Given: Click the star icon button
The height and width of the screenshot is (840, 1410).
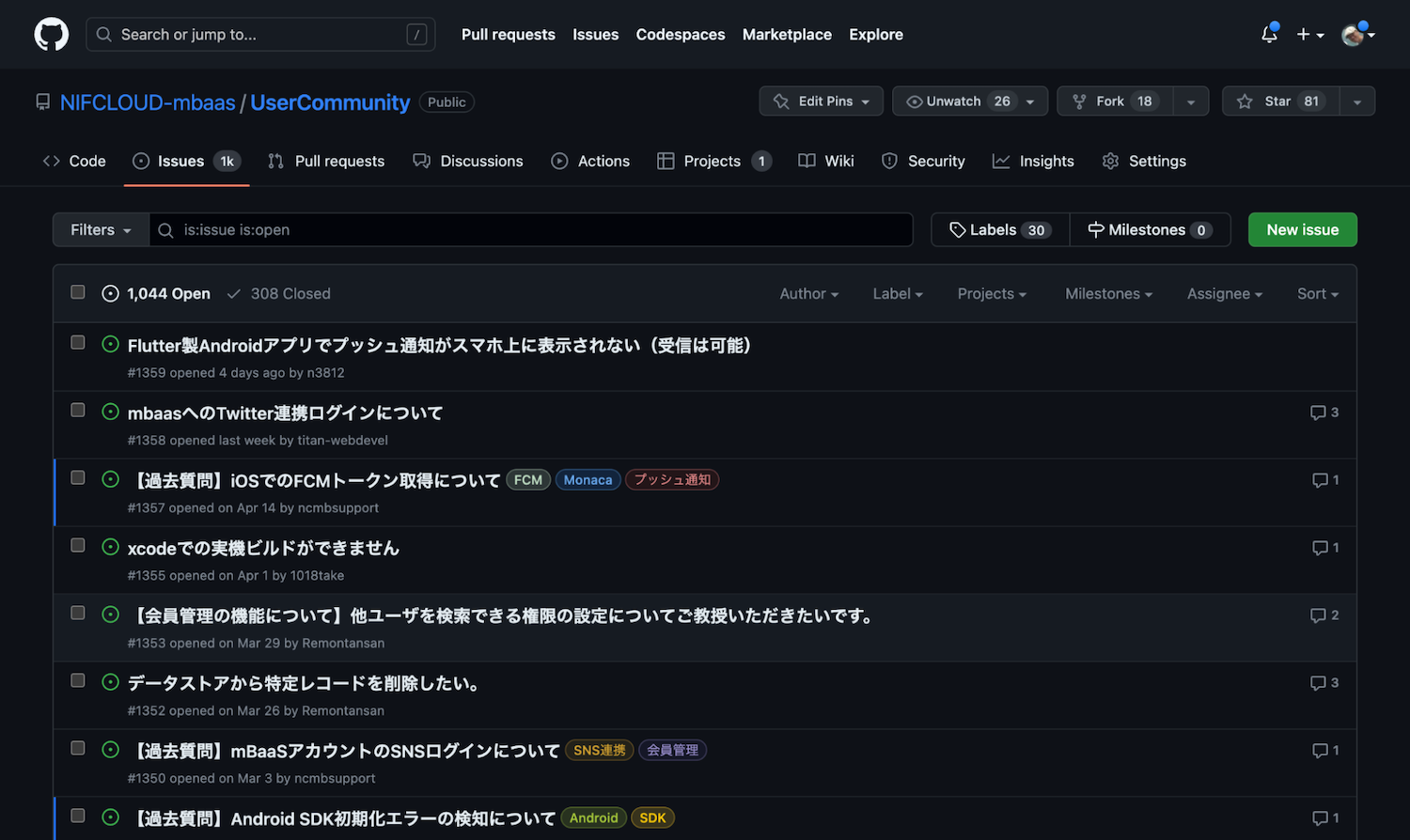Looking at the screenshot, I should click(1245, 101).
